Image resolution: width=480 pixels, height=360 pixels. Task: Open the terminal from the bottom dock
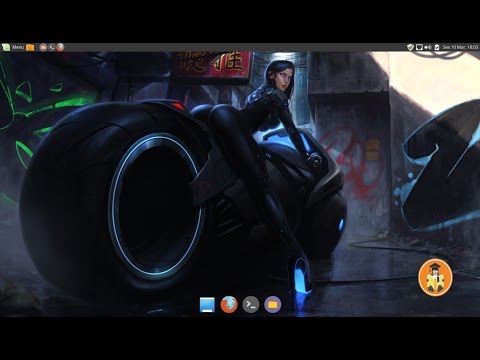point(251,304)
